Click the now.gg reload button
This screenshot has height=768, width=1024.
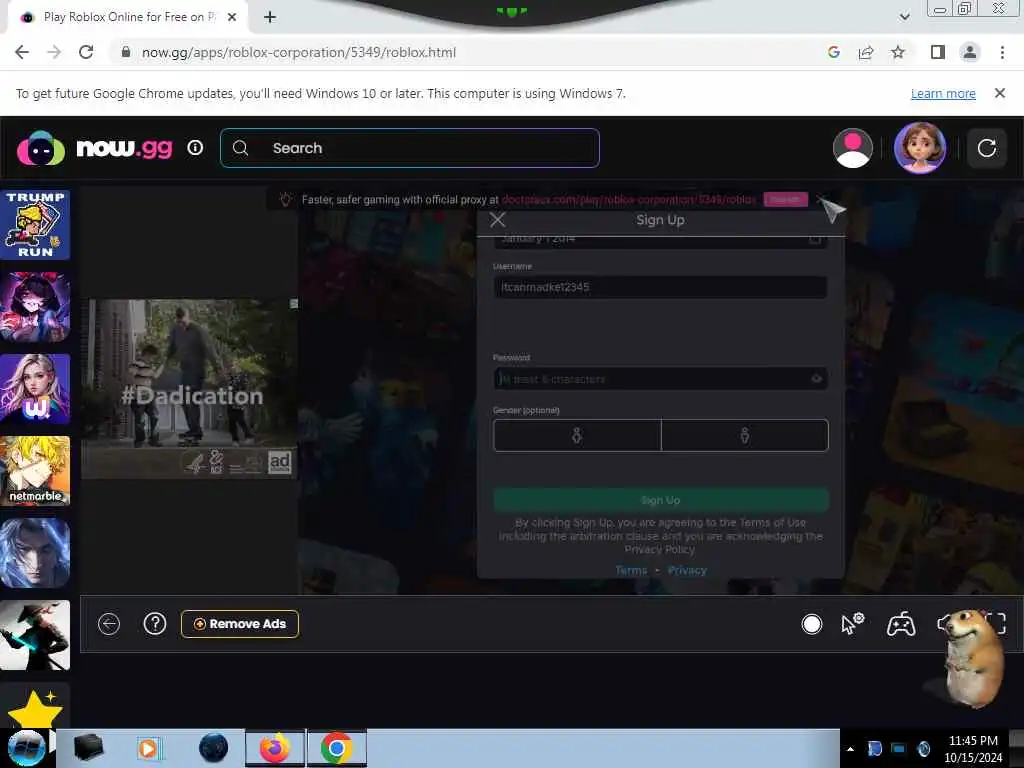[986, 148]
